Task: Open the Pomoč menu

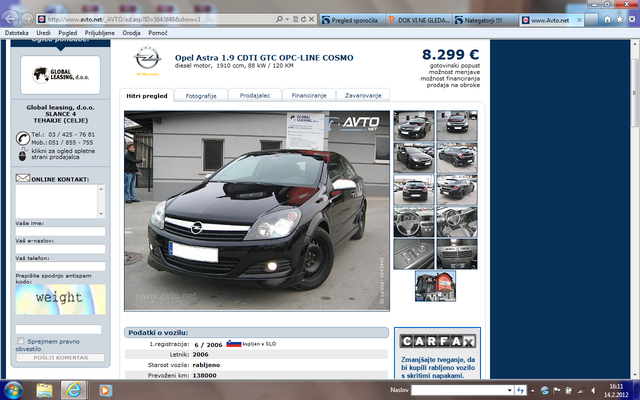Action: [x=158, y=33]
